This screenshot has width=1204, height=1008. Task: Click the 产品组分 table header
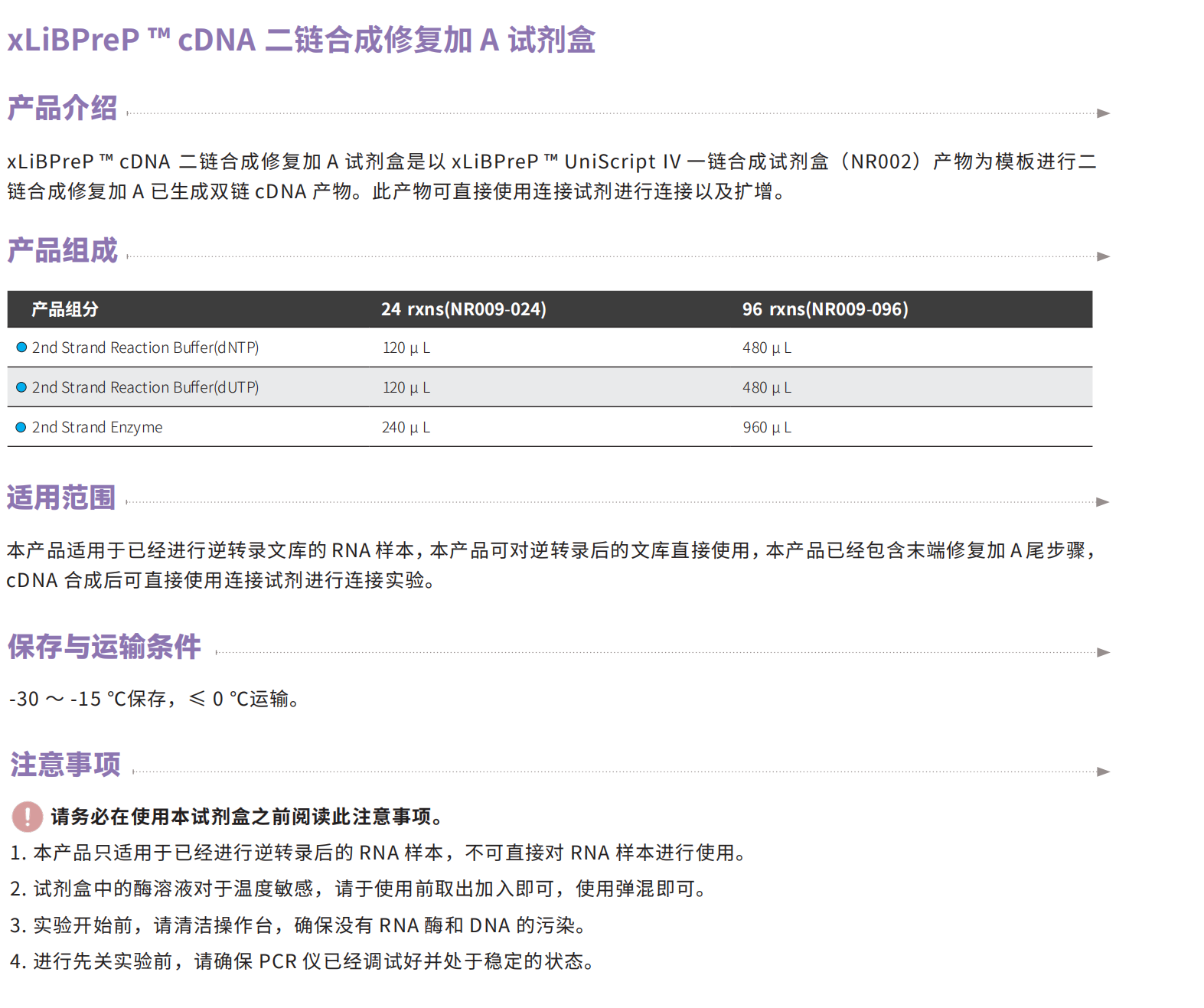pyautogui.click(x=65, y=309)
